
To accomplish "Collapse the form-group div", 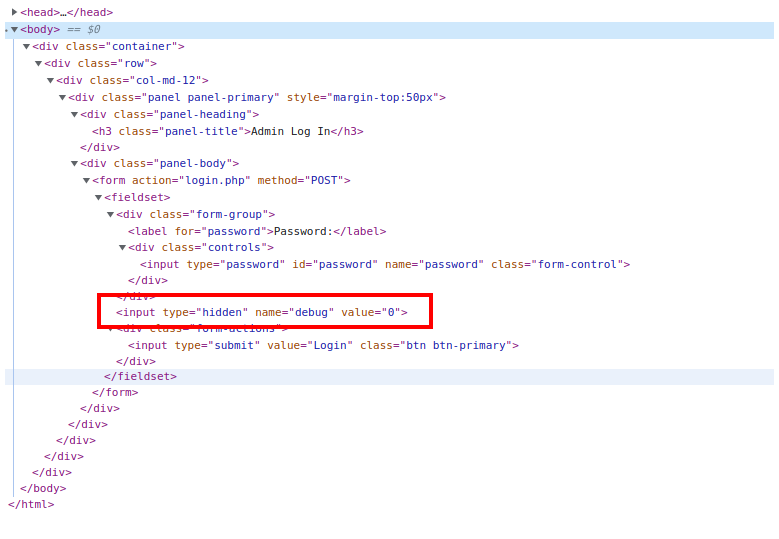I will pyautogui.click(x=110, y=214).
